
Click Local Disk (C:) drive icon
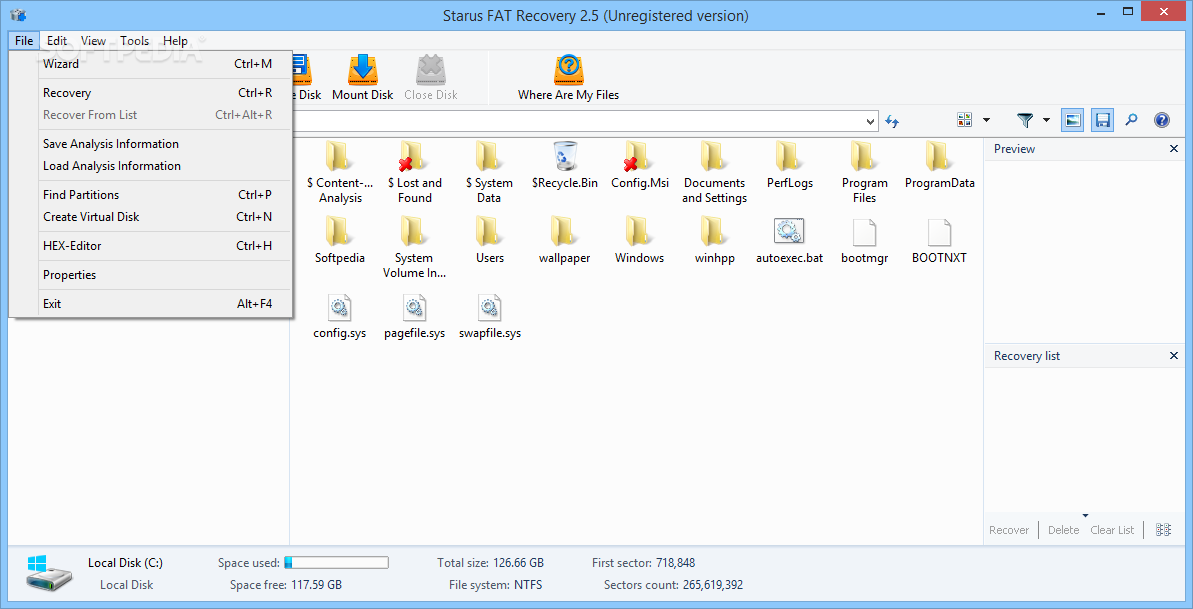pos(51,573)
